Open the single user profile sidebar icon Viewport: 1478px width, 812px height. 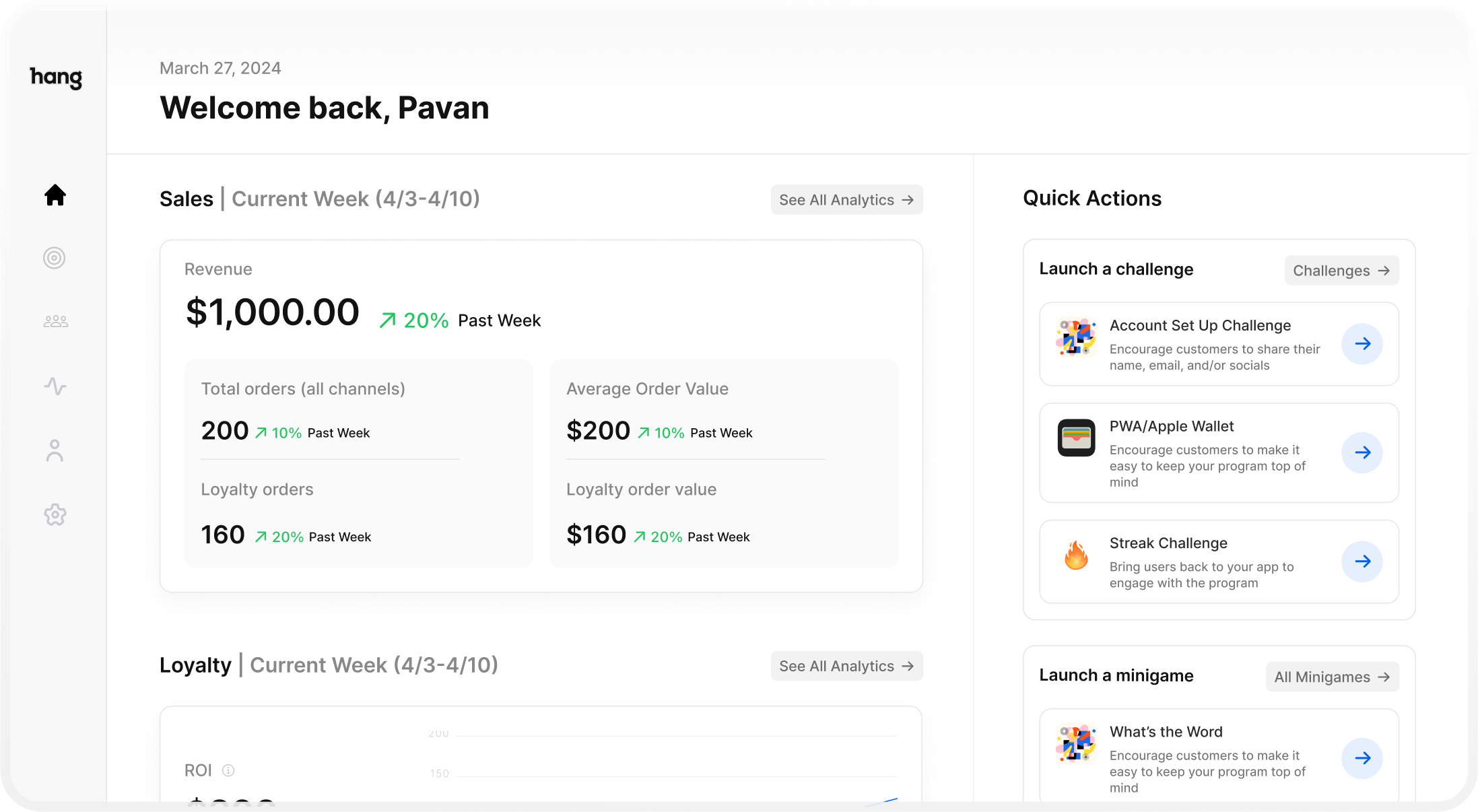(x=55, y=450)
